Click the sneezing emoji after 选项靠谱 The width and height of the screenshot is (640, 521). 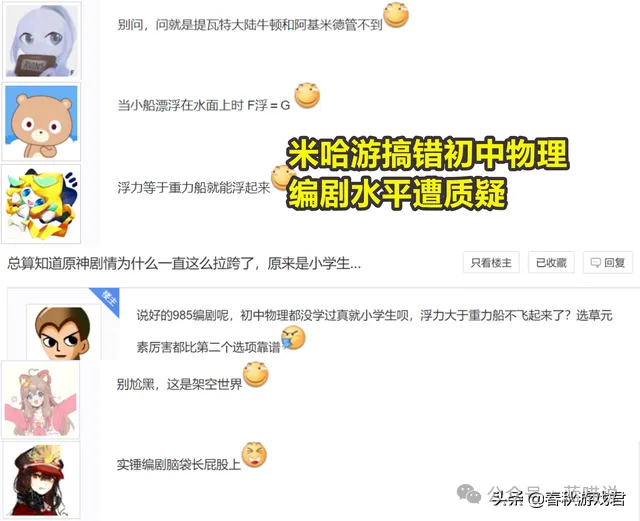click(293, 338)
